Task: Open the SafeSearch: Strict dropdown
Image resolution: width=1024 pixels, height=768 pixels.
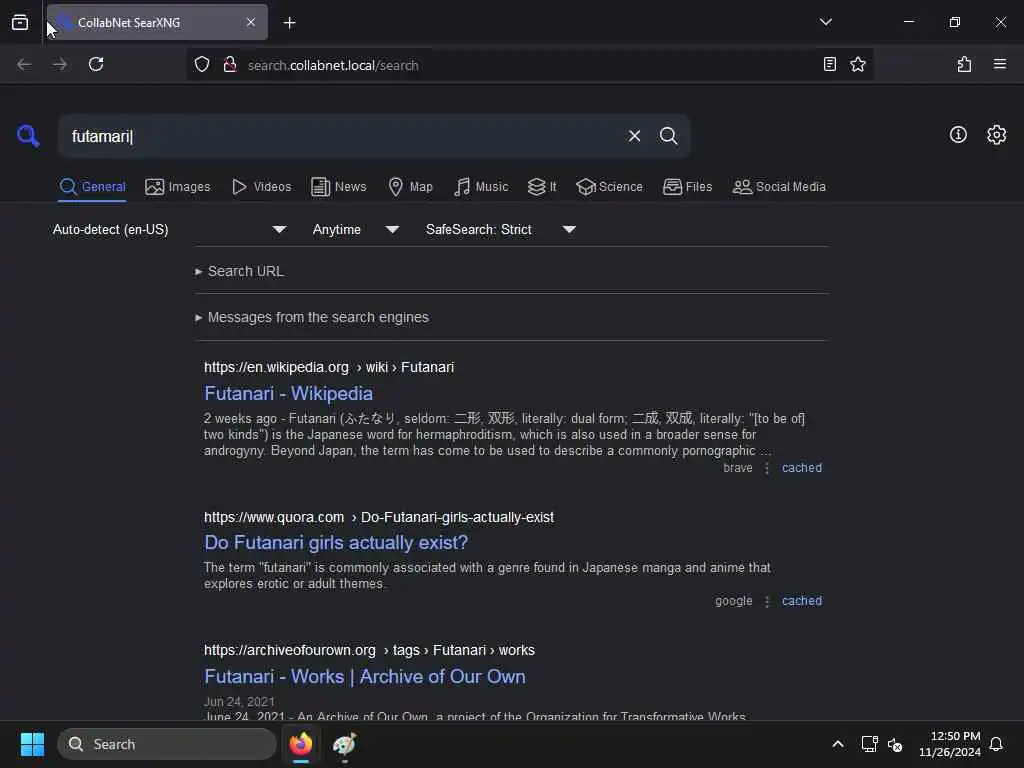Action: [501, 229]
